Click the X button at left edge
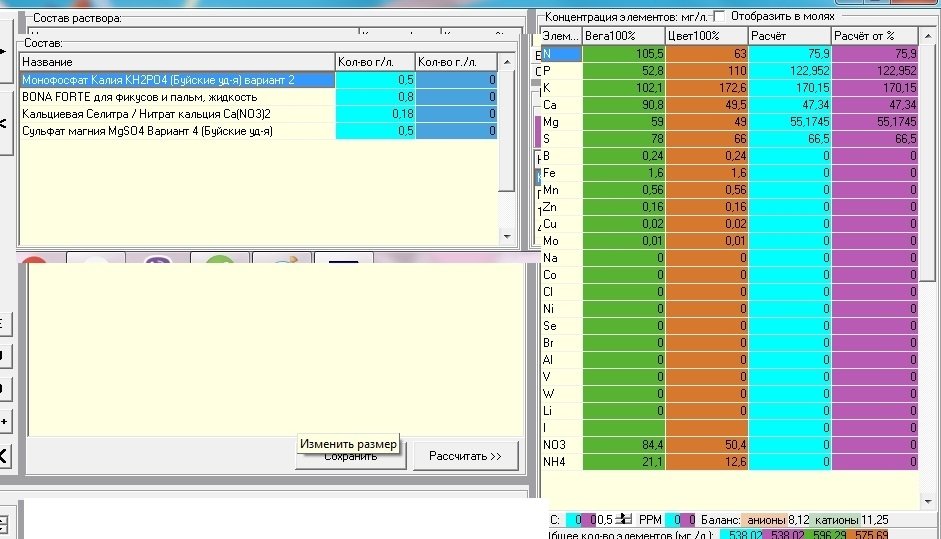 (4, 456)
